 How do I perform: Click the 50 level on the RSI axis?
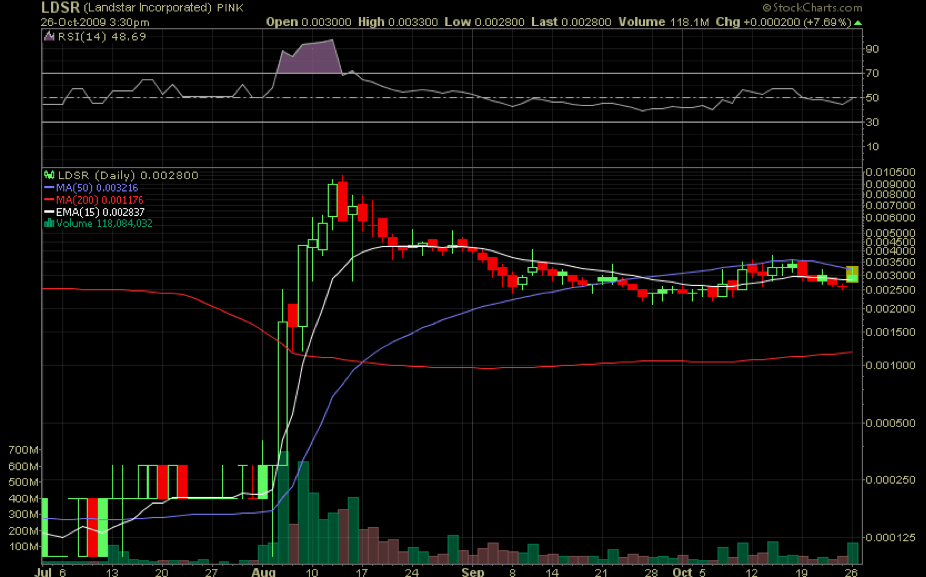[872, 97]
